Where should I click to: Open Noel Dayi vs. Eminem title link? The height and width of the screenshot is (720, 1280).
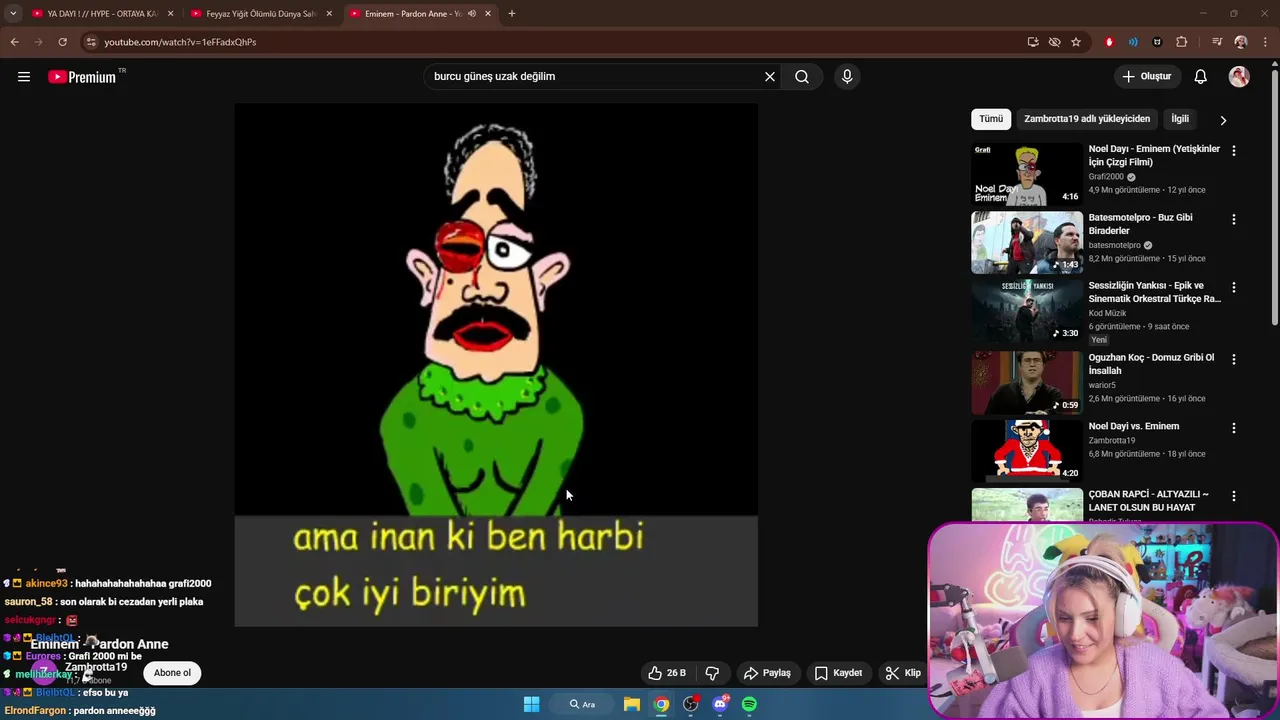[1134, 427]
